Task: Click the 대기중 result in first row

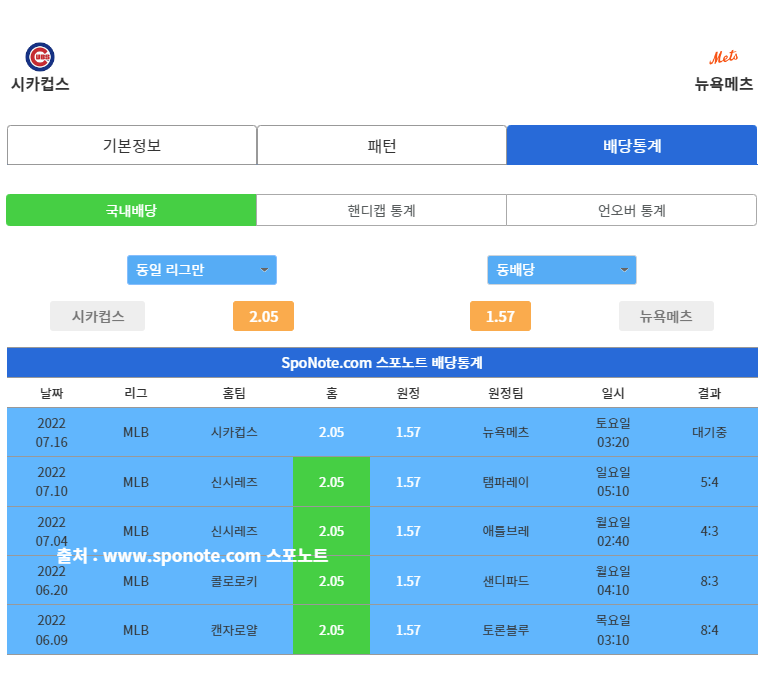Action: 709,432
